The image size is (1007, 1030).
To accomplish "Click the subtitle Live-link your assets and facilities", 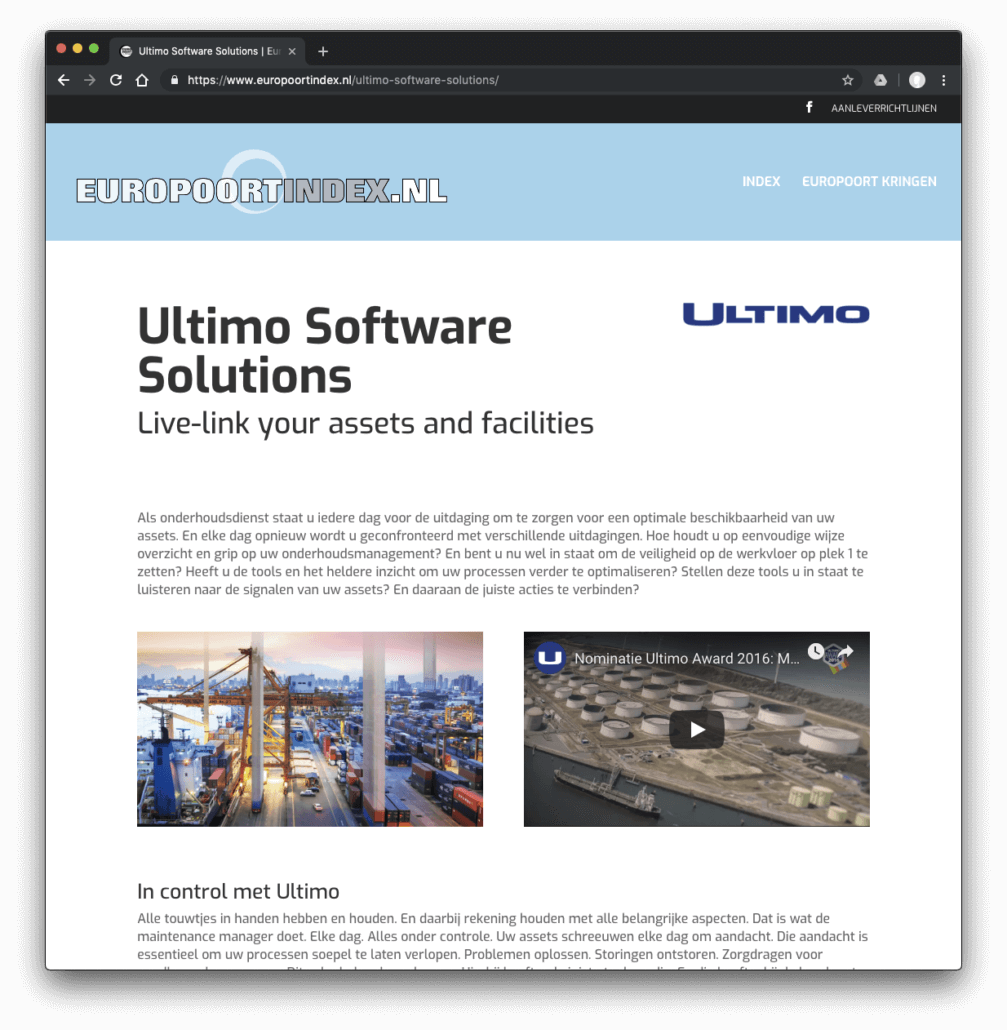I will point(365,423).
